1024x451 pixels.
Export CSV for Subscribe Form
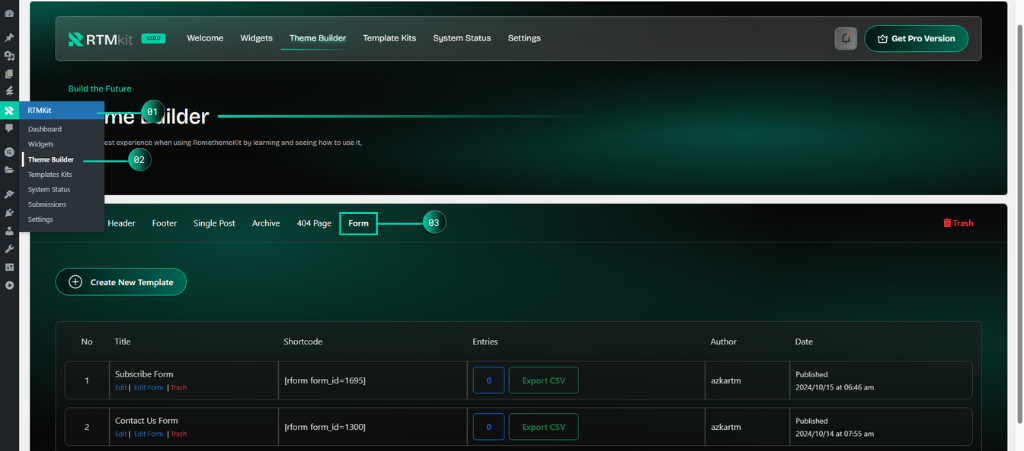coord(543,381)
